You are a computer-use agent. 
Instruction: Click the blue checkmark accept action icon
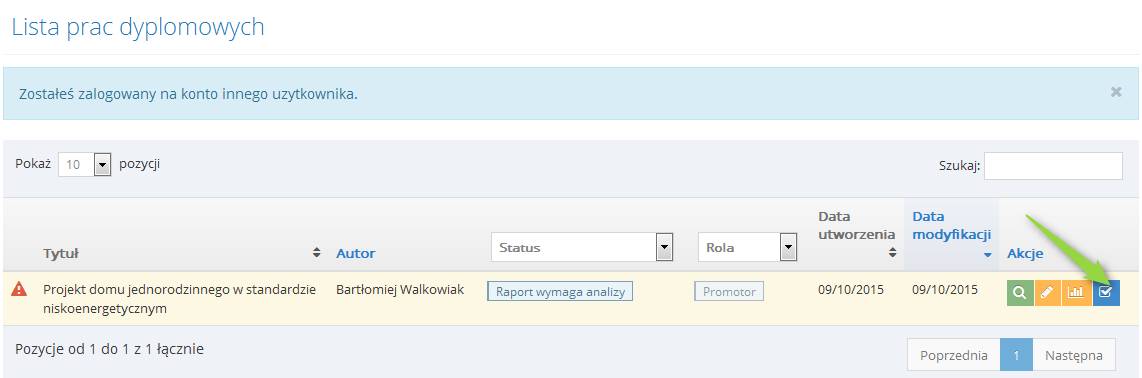[x=1106, y=292]
